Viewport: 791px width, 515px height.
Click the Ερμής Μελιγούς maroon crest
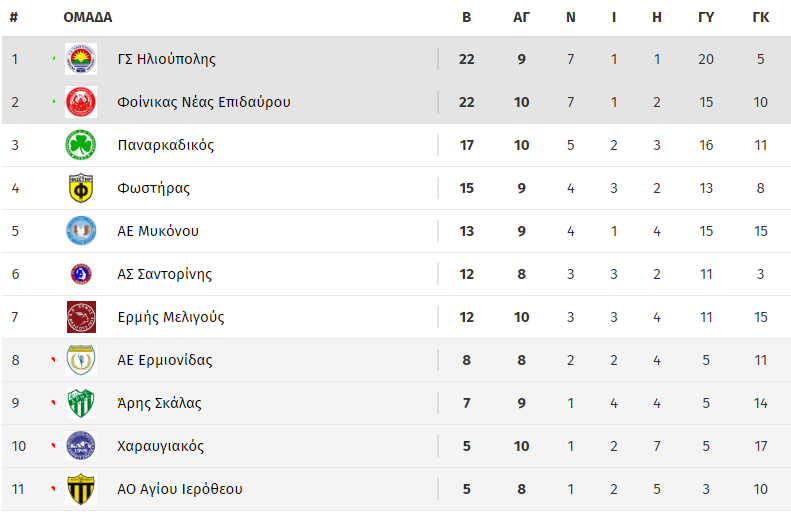click(81, 317)
